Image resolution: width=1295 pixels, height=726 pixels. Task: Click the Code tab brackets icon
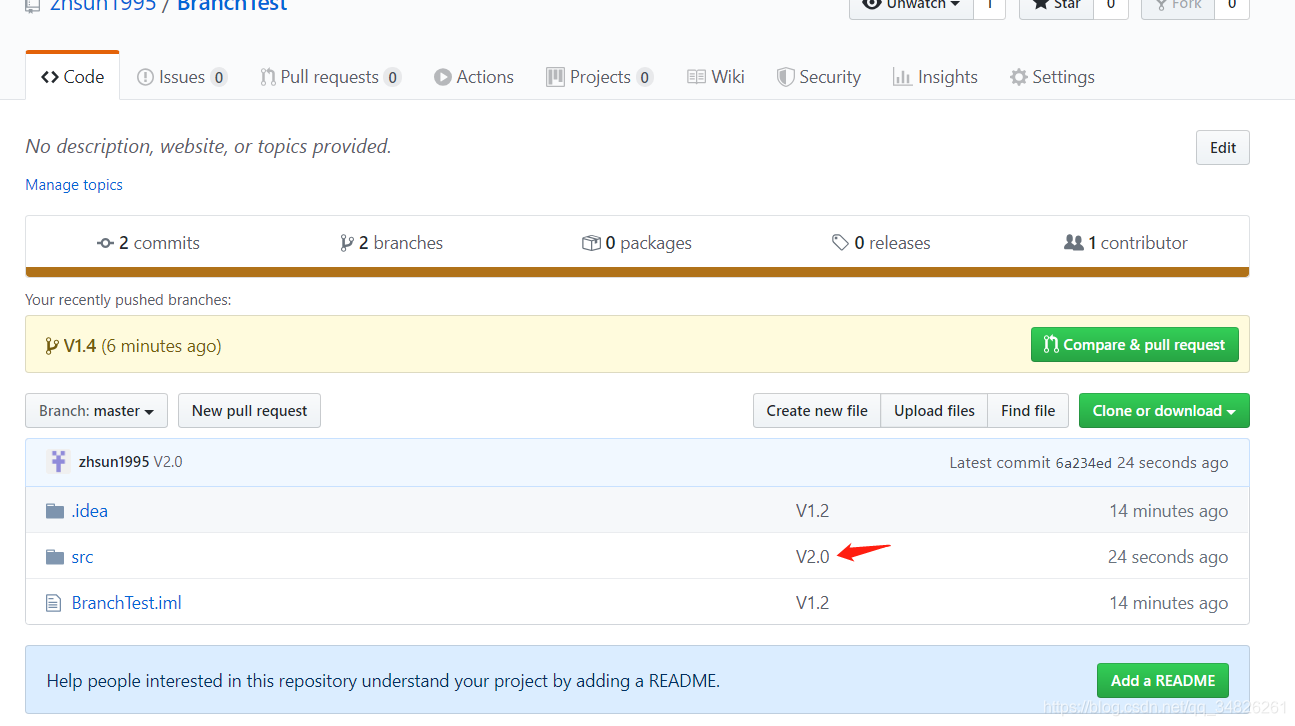pos(50,77)
